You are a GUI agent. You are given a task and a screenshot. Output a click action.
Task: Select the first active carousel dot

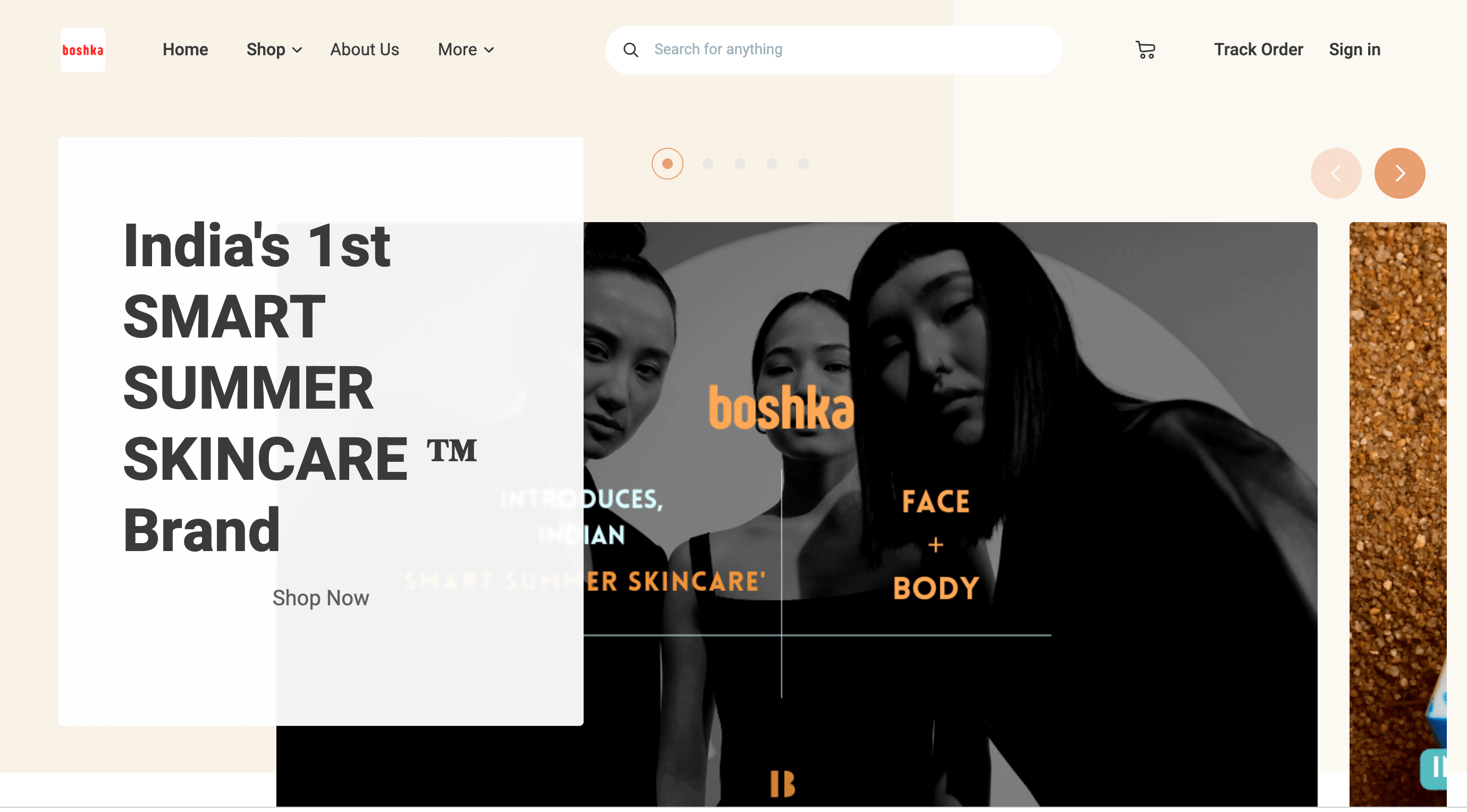pos(668,164)
